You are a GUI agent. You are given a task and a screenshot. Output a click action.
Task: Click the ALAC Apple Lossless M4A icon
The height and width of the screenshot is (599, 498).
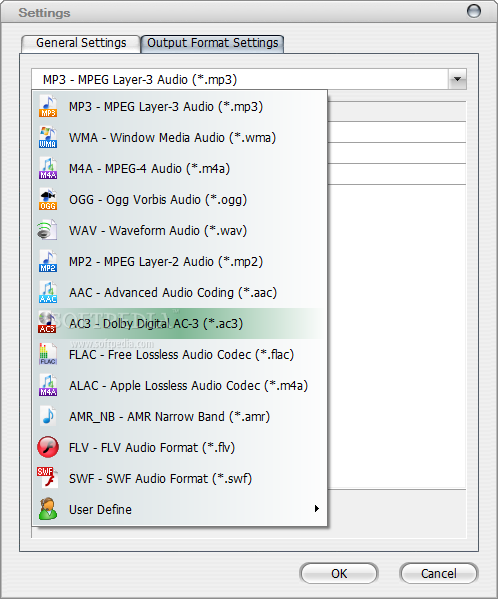coord(48,385)
